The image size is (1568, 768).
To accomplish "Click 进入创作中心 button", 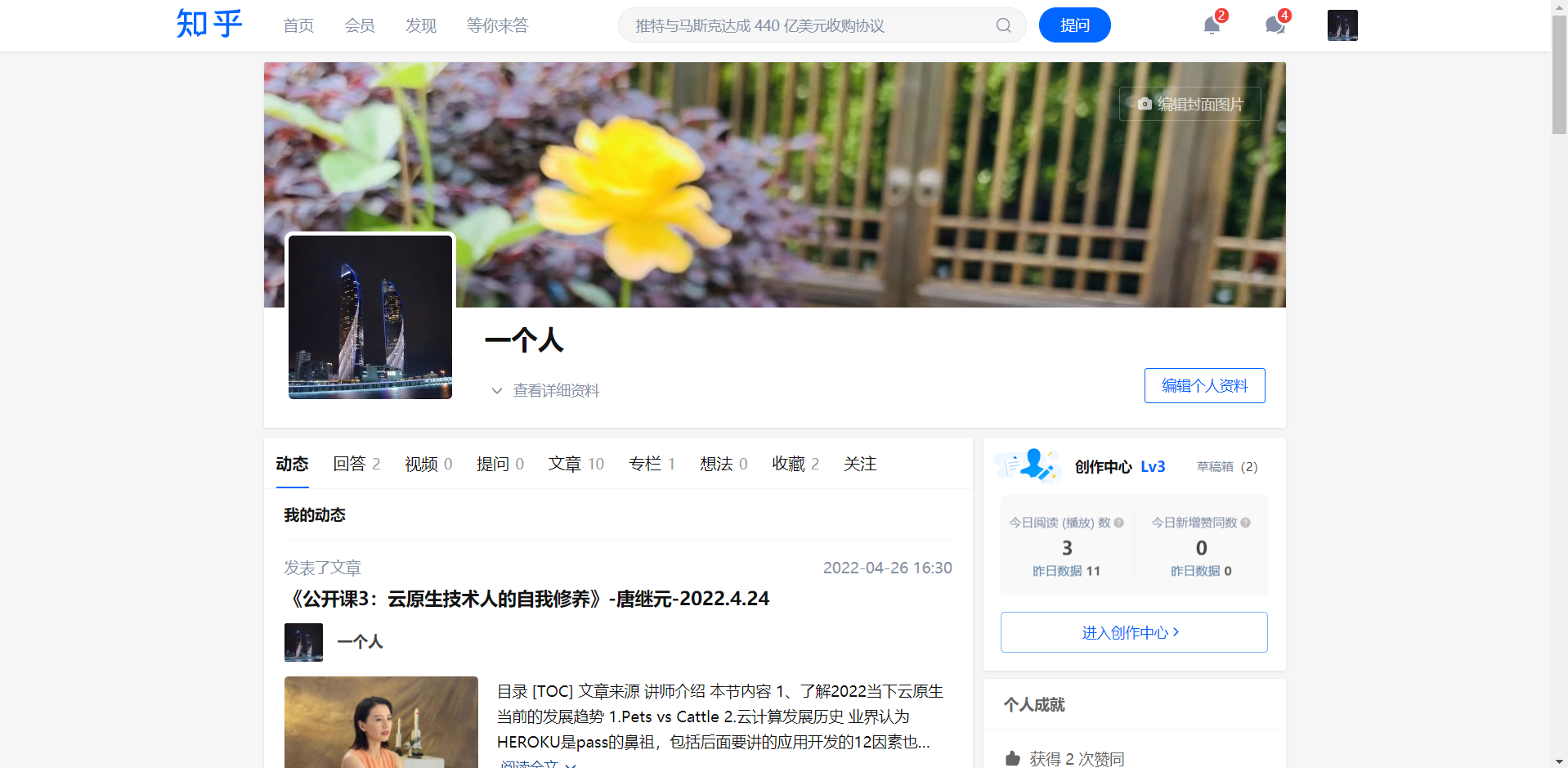I will 1134,632.
